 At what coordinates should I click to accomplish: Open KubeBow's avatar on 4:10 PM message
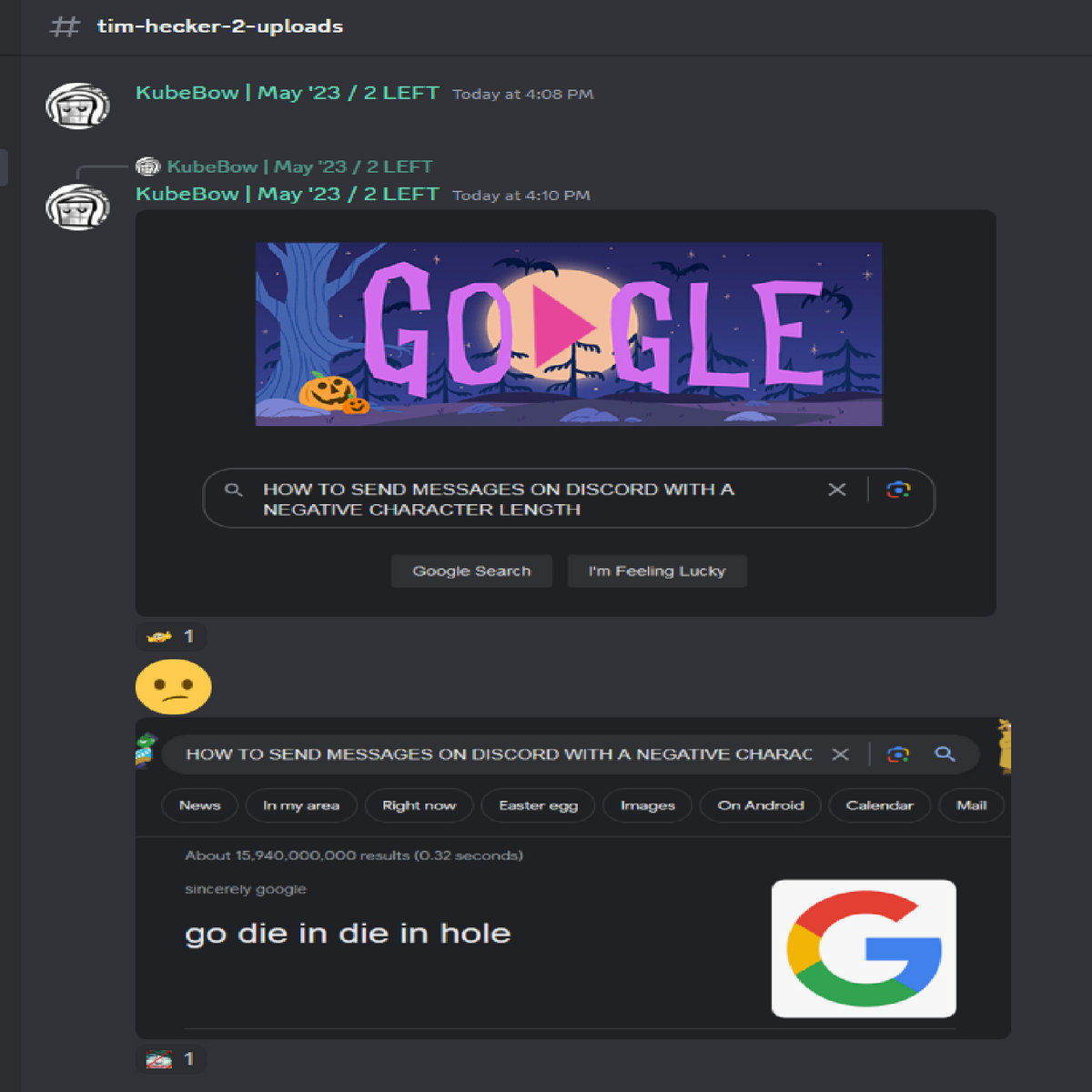(x=77, y=207)
